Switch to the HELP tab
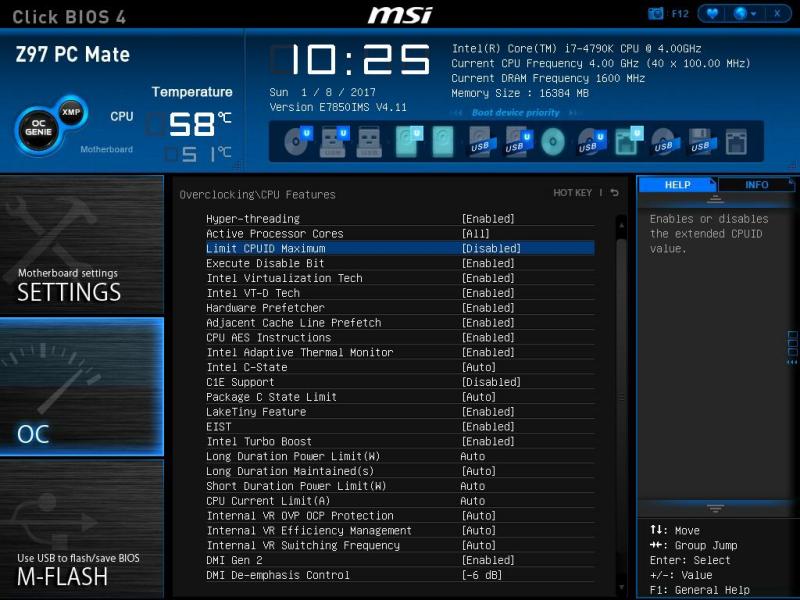Screen dimensions: 800x600 coord(678,185)
